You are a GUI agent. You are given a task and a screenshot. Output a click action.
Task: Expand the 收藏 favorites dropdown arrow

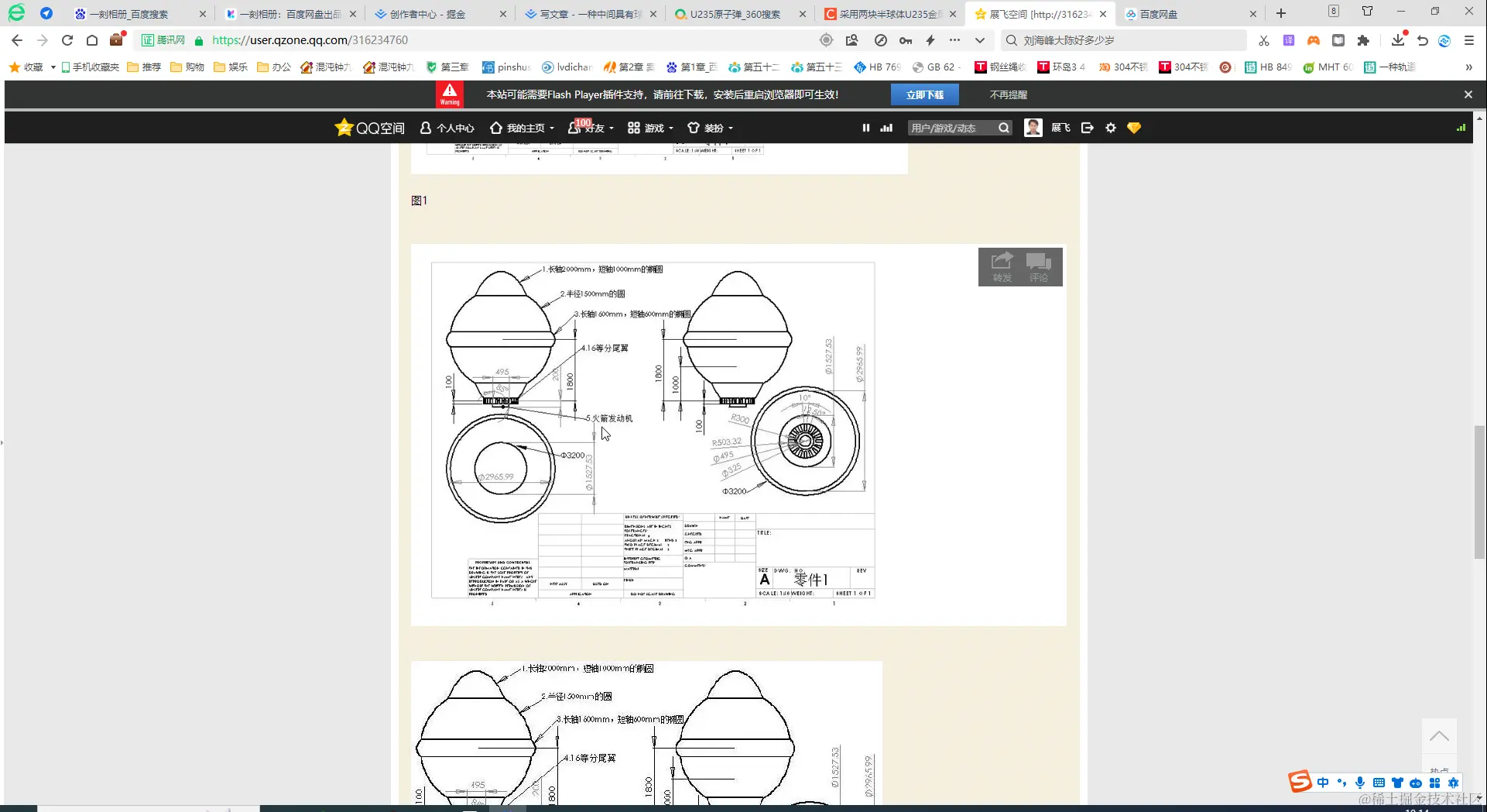(53, 67)
